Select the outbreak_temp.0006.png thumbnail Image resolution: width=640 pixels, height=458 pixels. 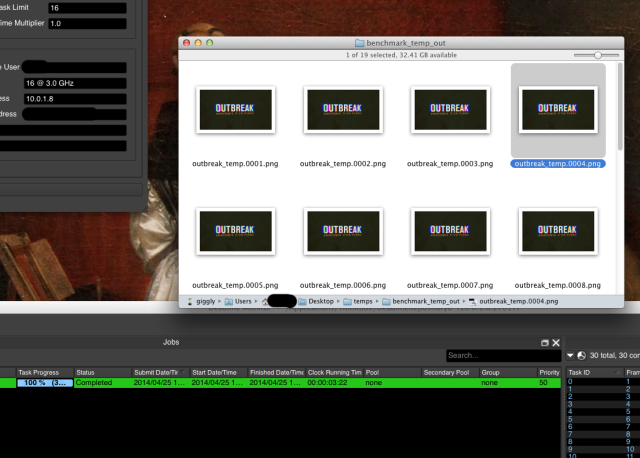[x=343, y=231]
